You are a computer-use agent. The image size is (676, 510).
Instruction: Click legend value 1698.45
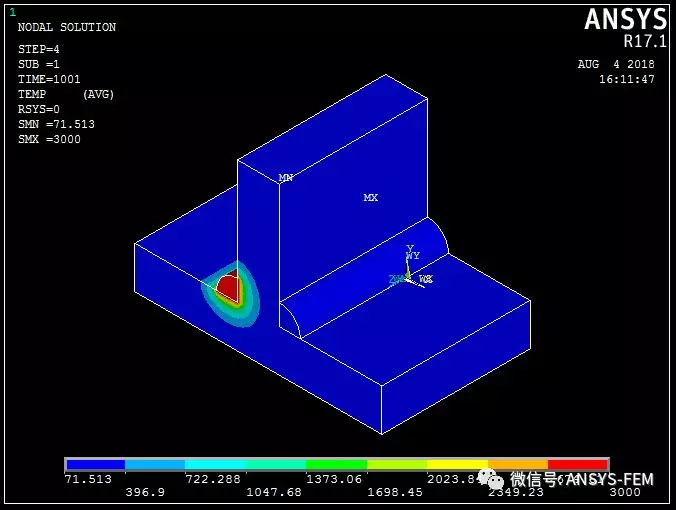[395, 492]
